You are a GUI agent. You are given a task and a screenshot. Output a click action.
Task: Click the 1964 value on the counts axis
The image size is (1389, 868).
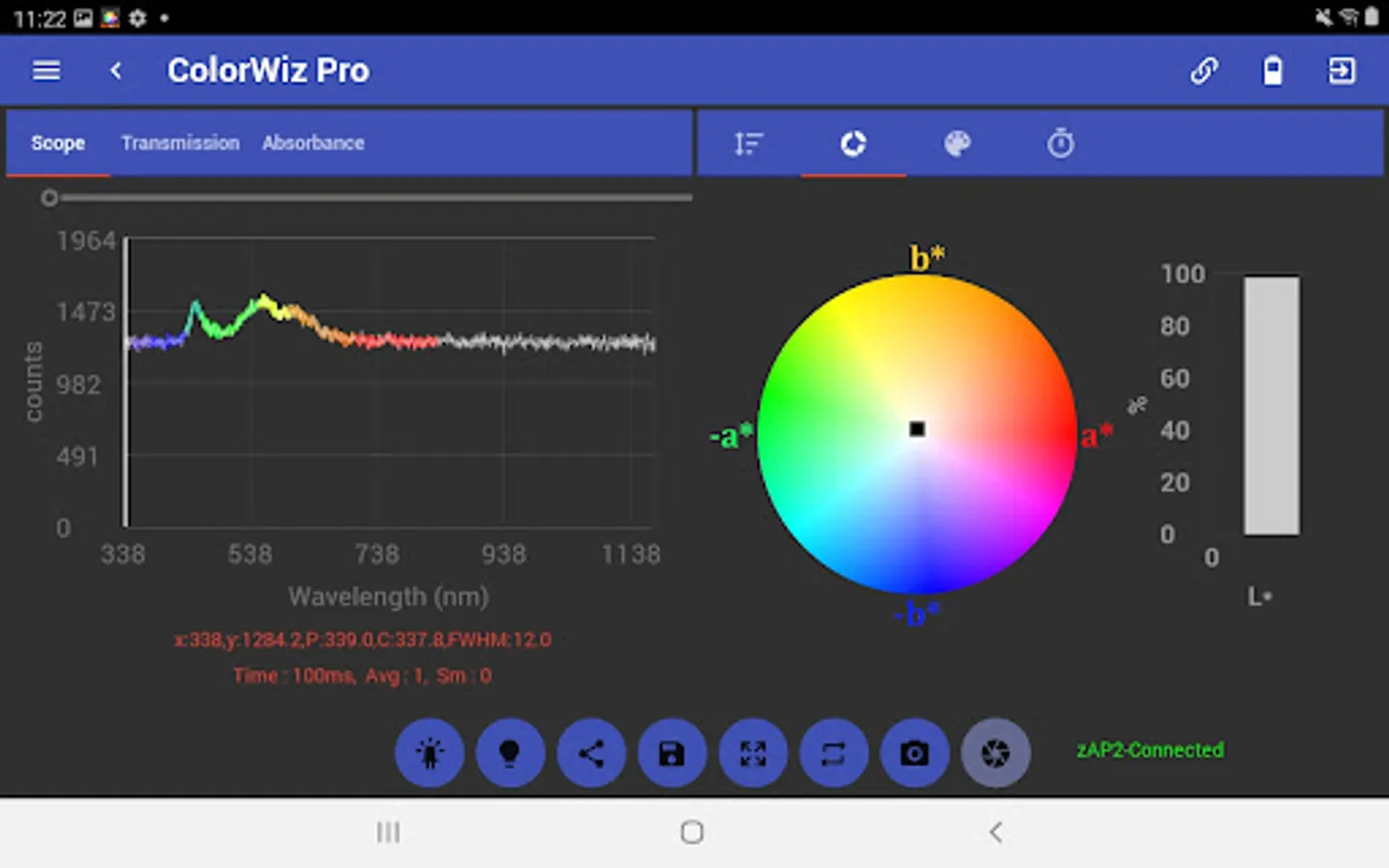86,241
